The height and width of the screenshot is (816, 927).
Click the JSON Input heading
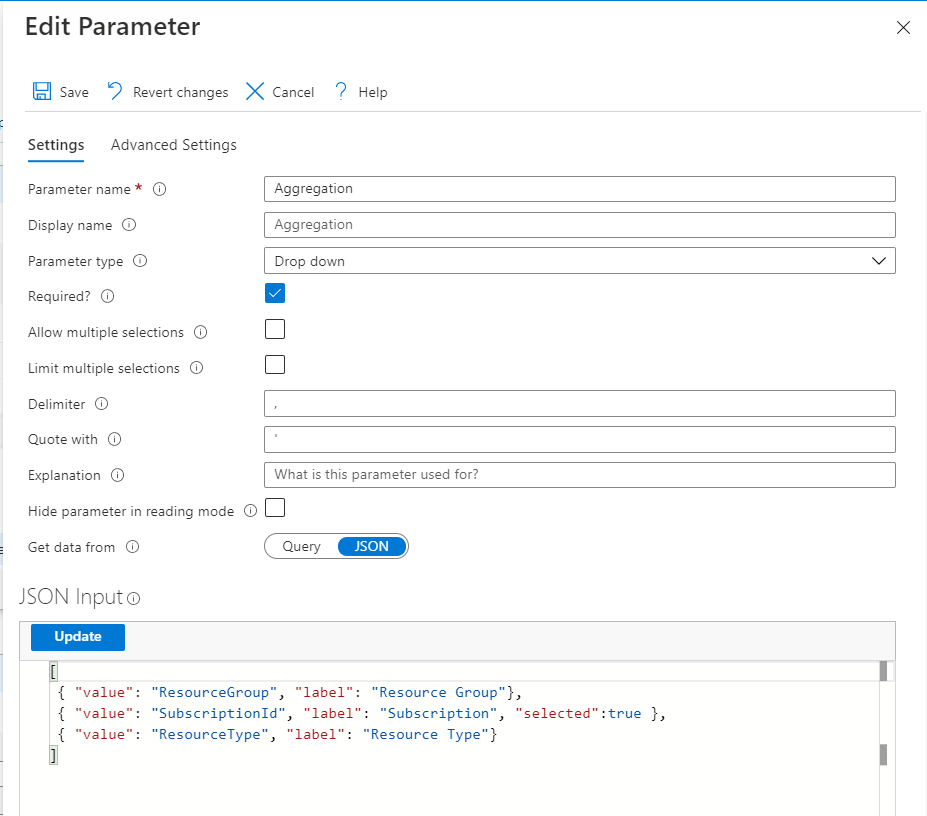click(x=71, y=597)
